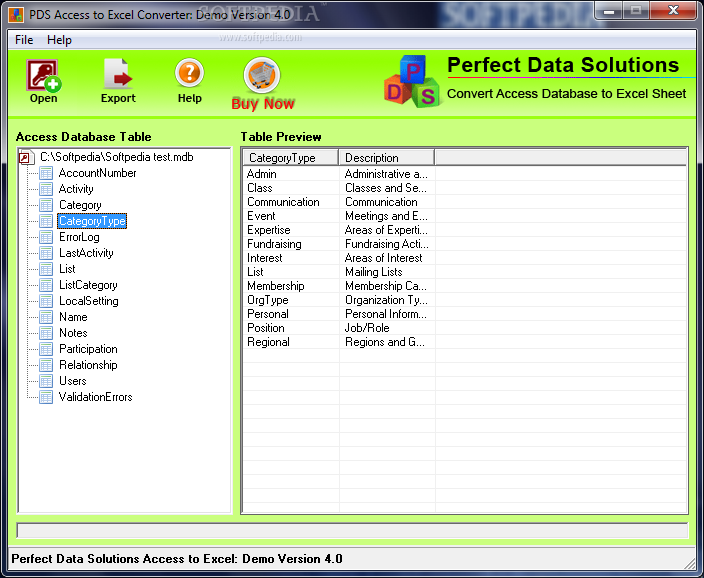Select the ErrorLog table
This screenshot has width=704, height=578.
tap(79, 237)
